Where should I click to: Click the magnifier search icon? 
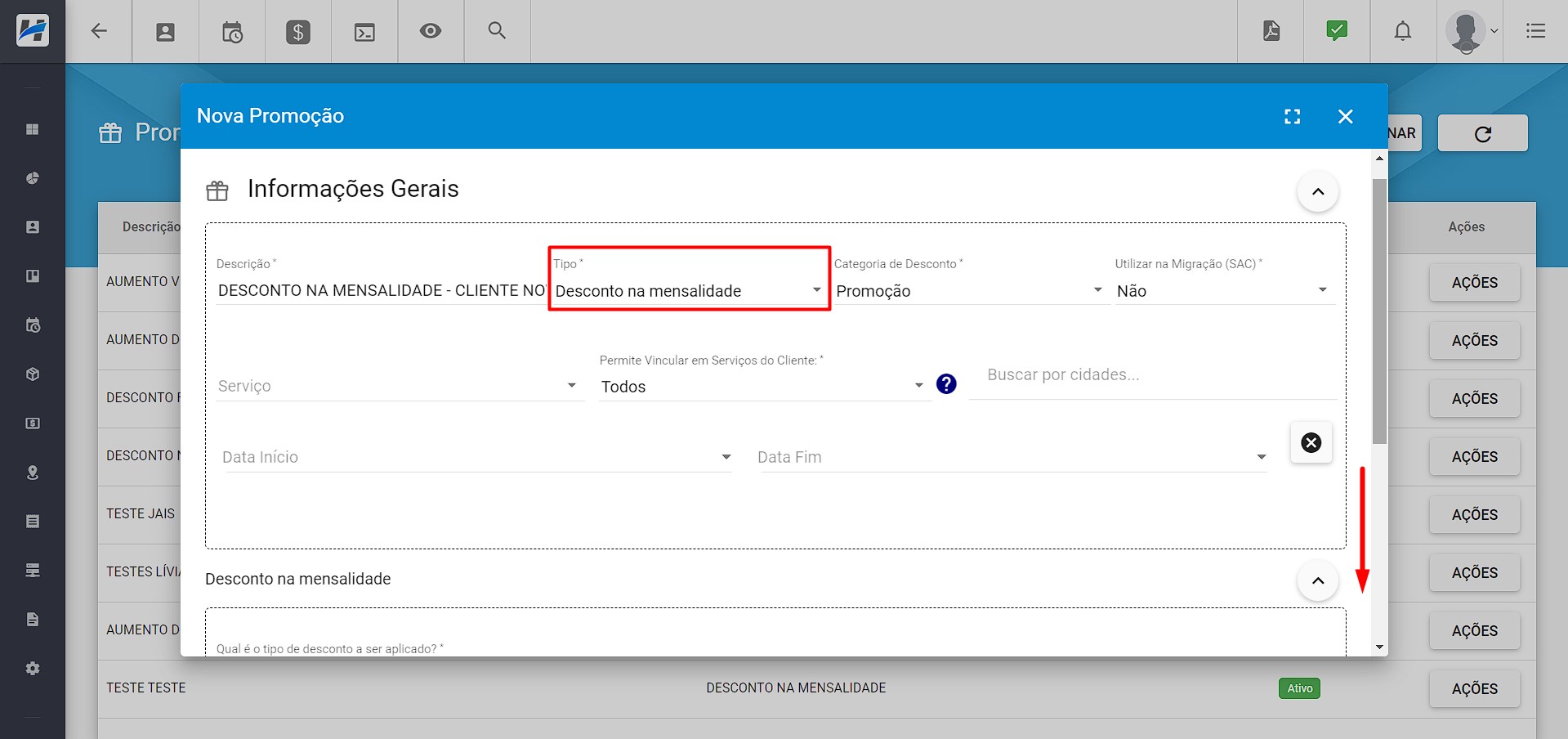(x=497, y=31)
